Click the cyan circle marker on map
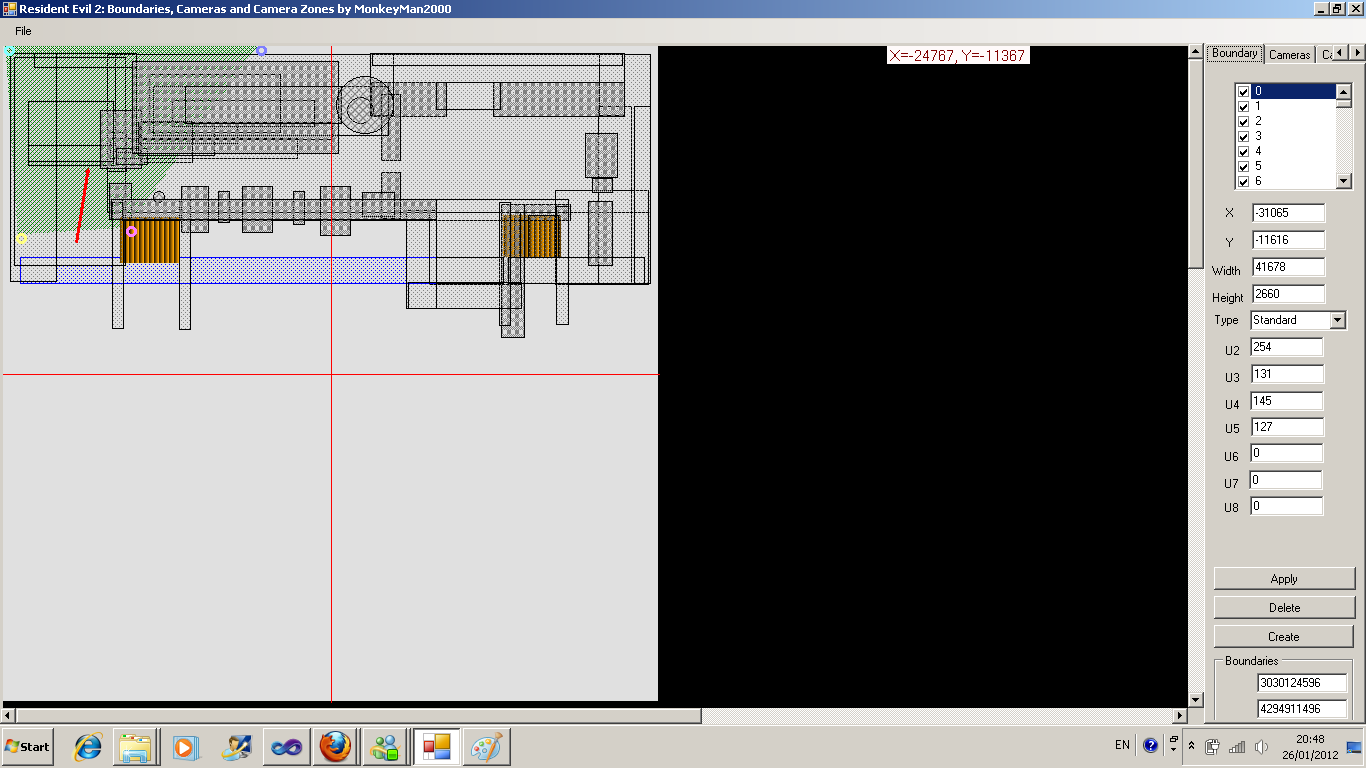 pos(9,50)
